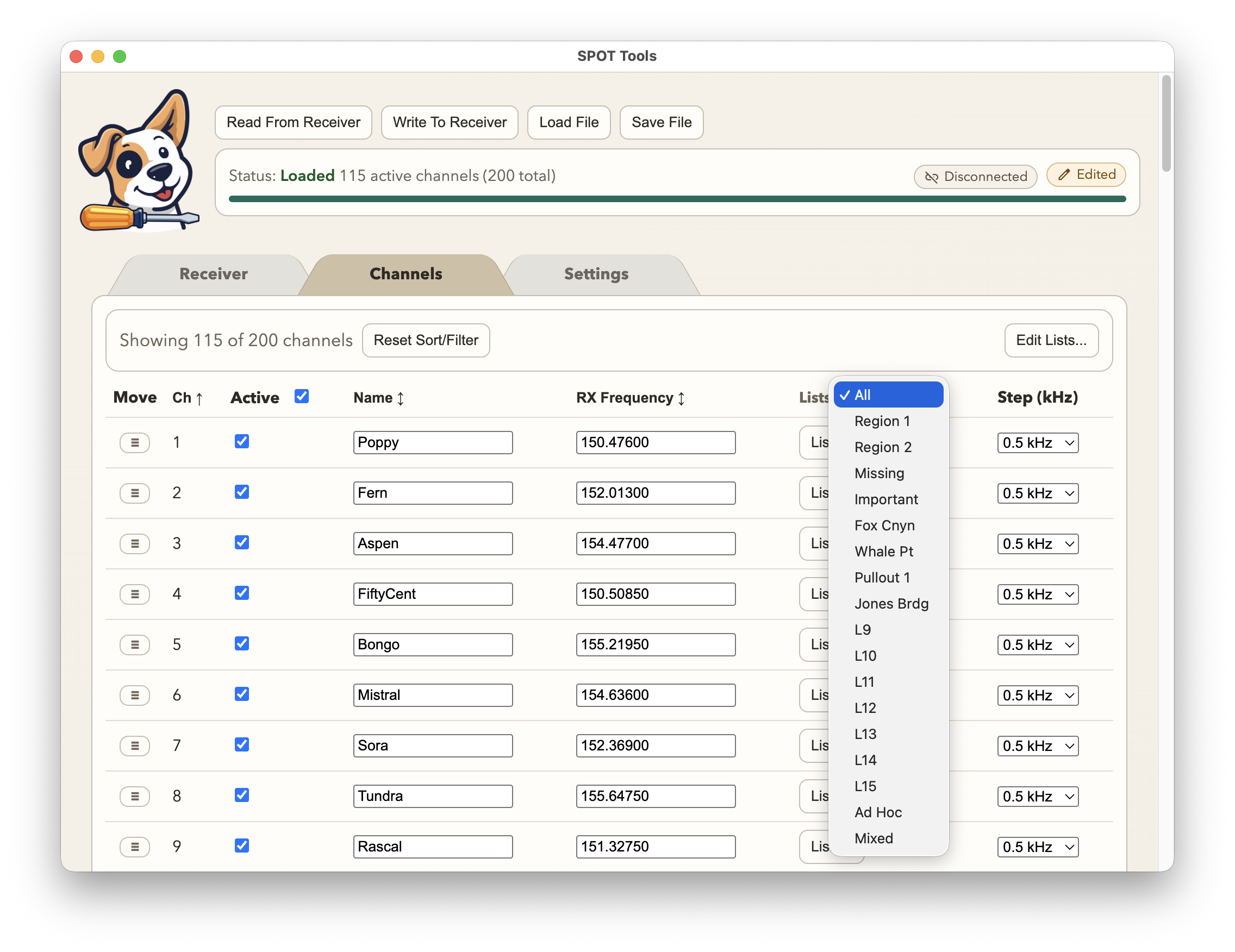Uncheck Active for channel 2 Fern

(241, 492)
